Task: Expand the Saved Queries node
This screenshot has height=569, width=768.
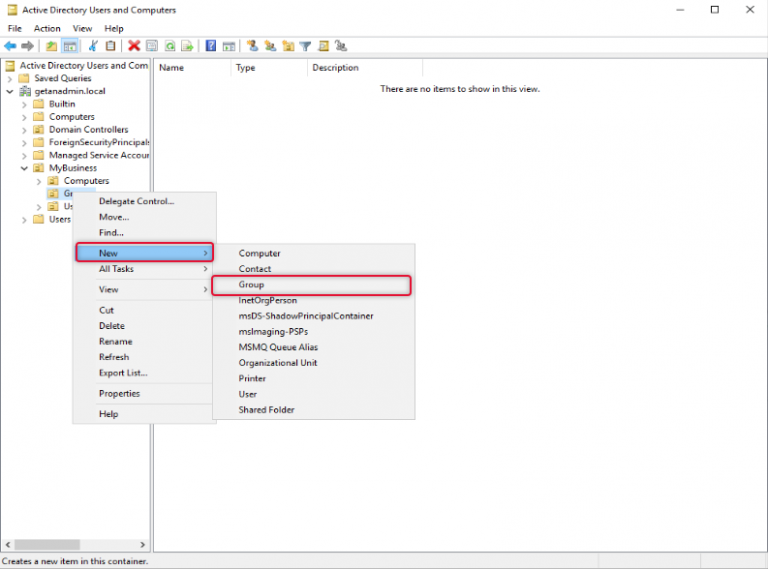Action: (10, 78)
